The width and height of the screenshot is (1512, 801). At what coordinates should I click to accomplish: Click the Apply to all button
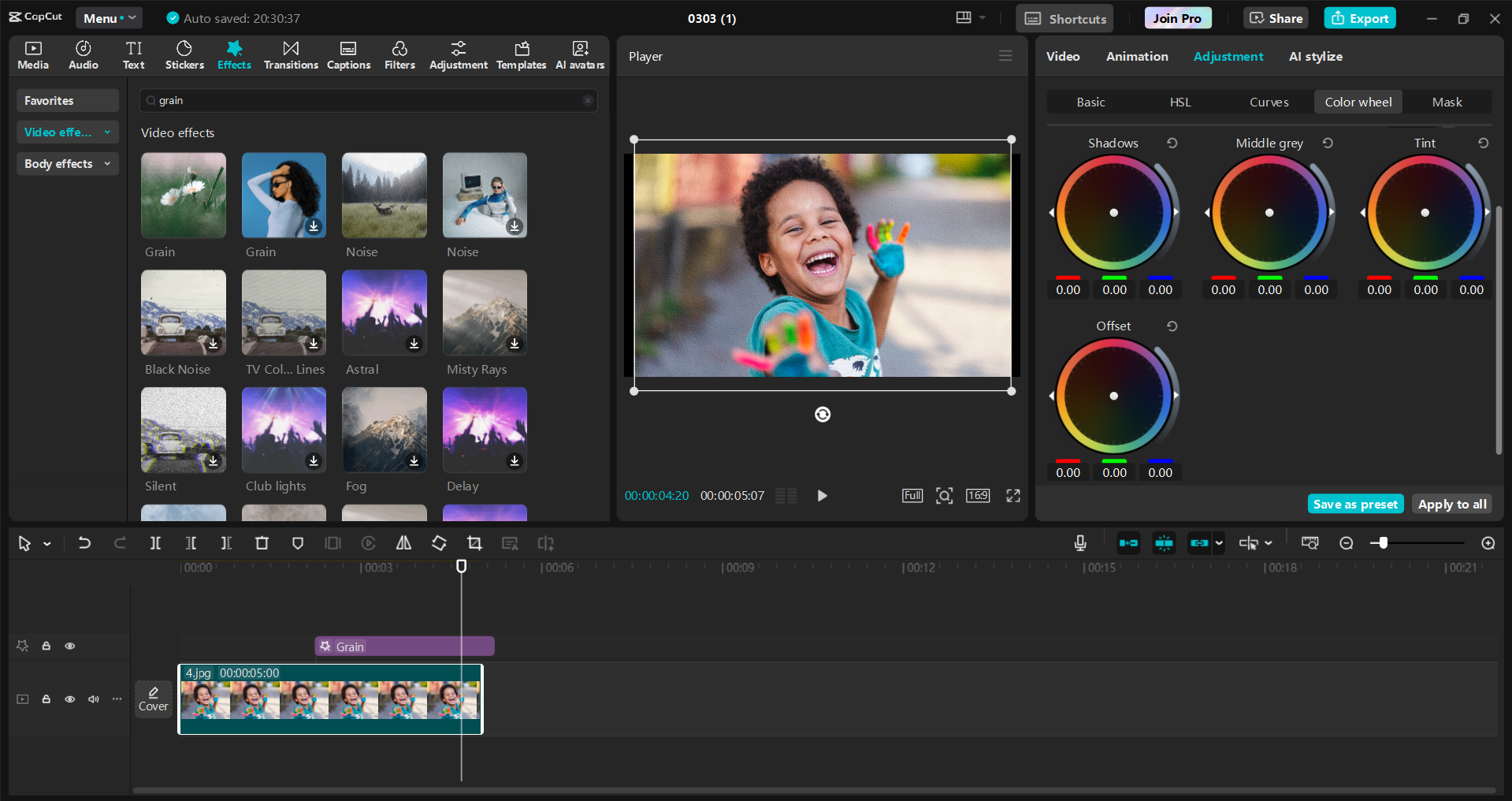click(1451, 503)
